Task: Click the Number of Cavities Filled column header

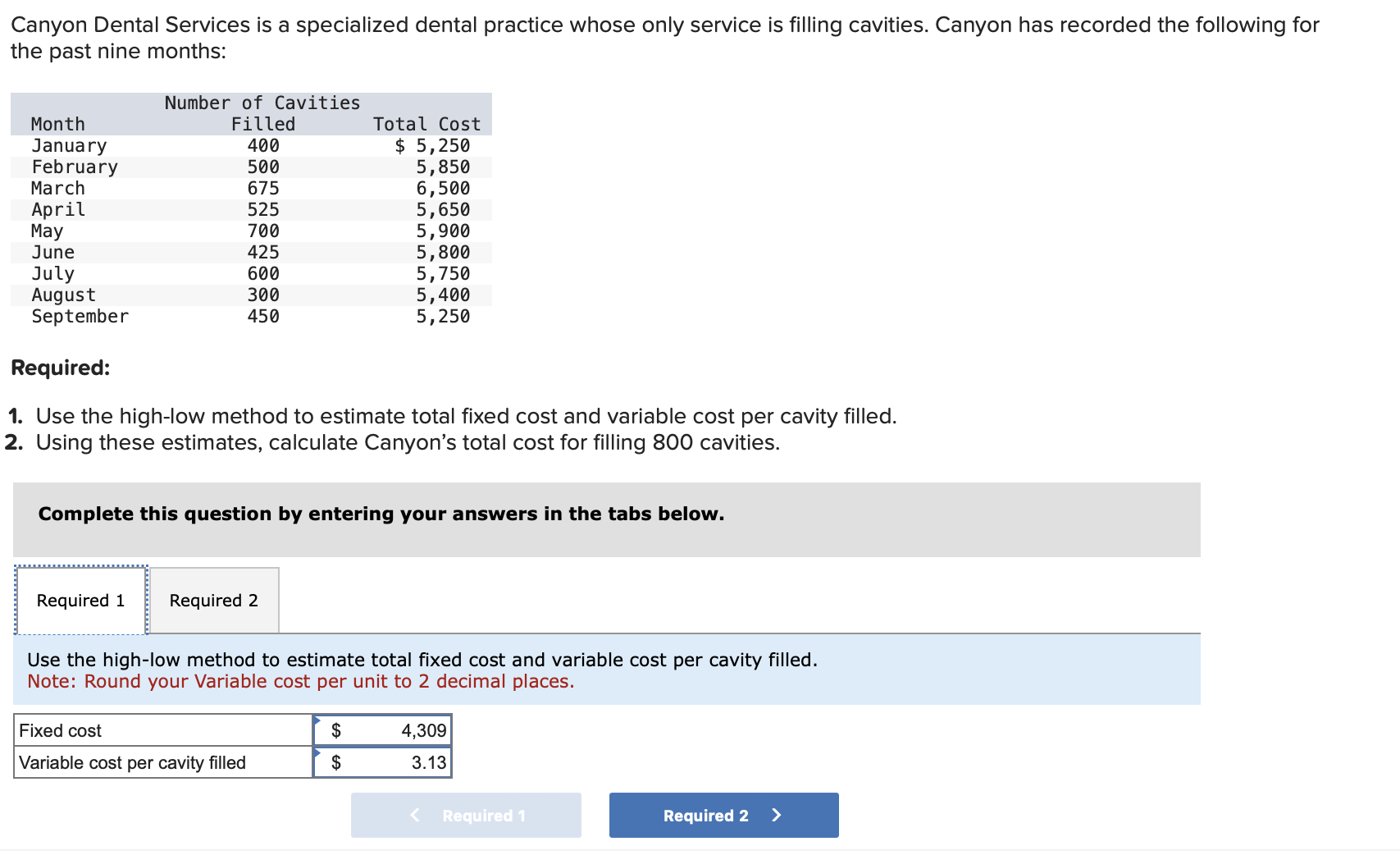Action: tap(262, 112)
